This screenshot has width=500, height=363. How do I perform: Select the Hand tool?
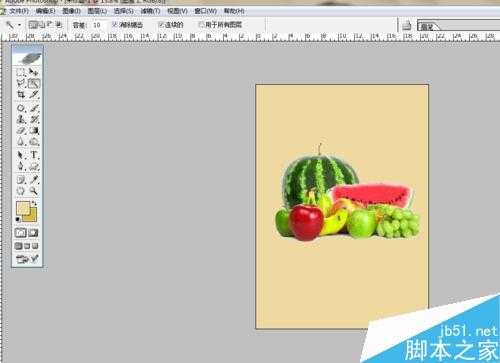(21, 191)
